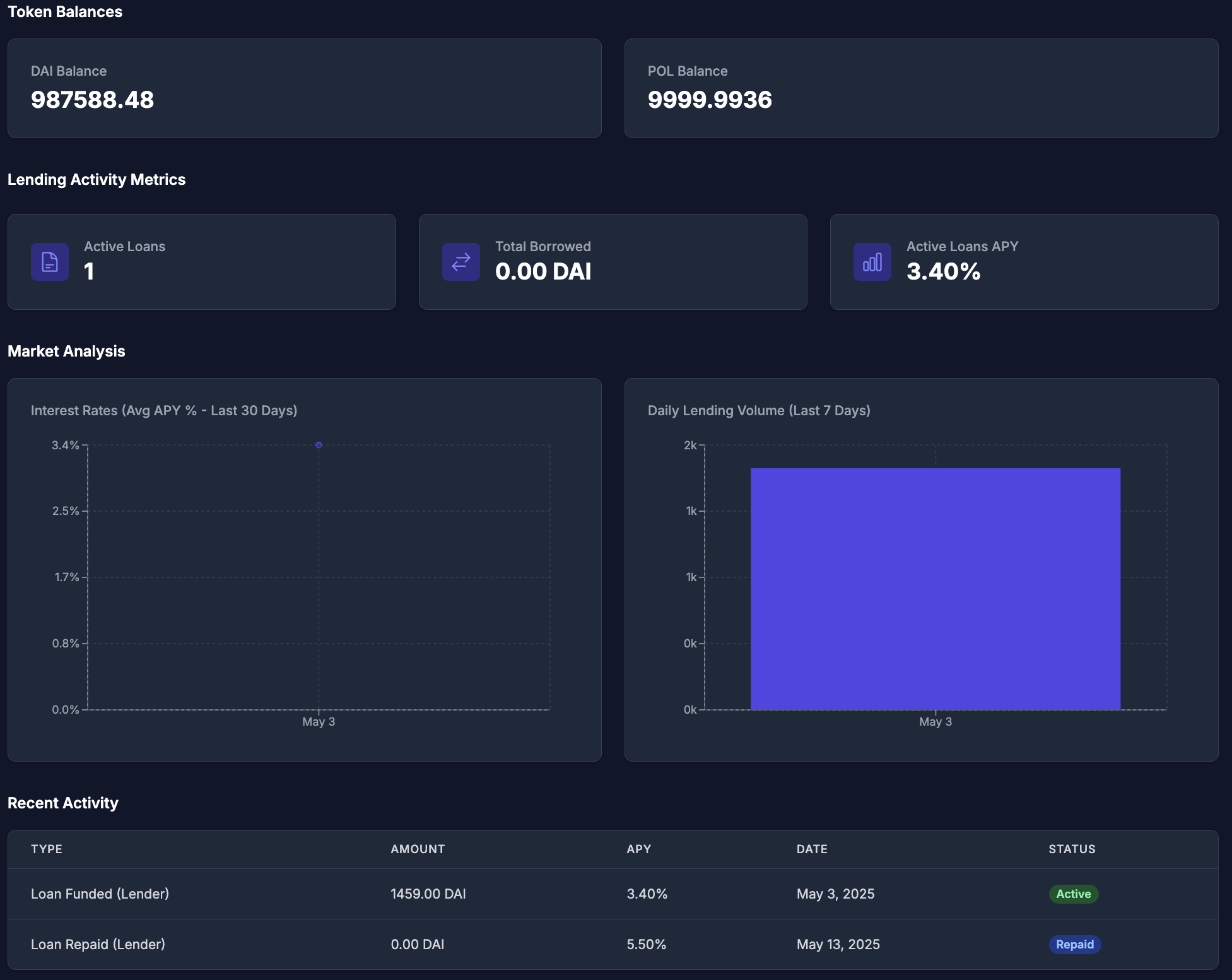This screenshot has width=1232, height=980.
Task: Click the Total Borrowed transfer arrows icon
Action: point(461,262)
